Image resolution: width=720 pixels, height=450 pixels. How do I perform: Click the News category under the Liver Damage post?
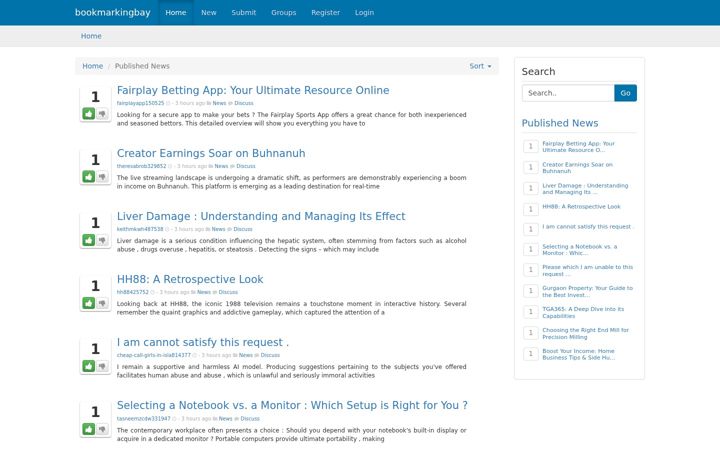(218, 229)
